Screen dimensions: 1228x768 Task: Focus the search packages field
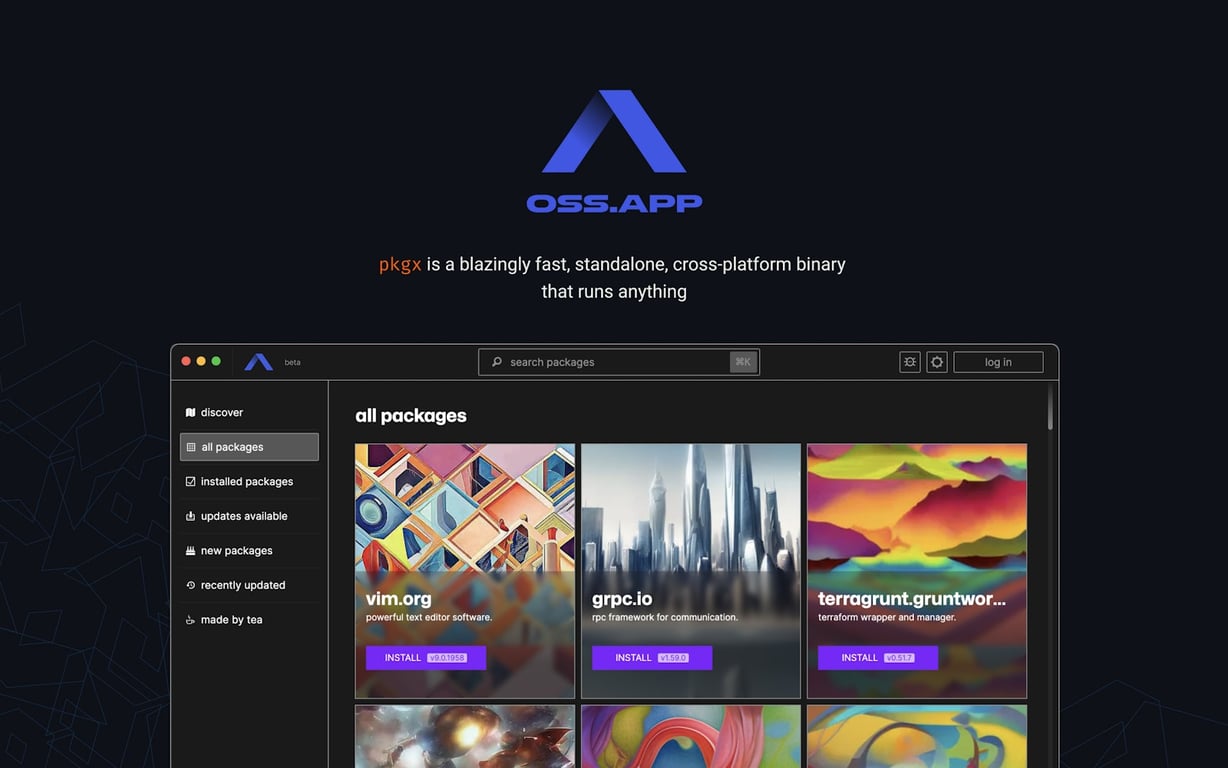pos(619,362)
